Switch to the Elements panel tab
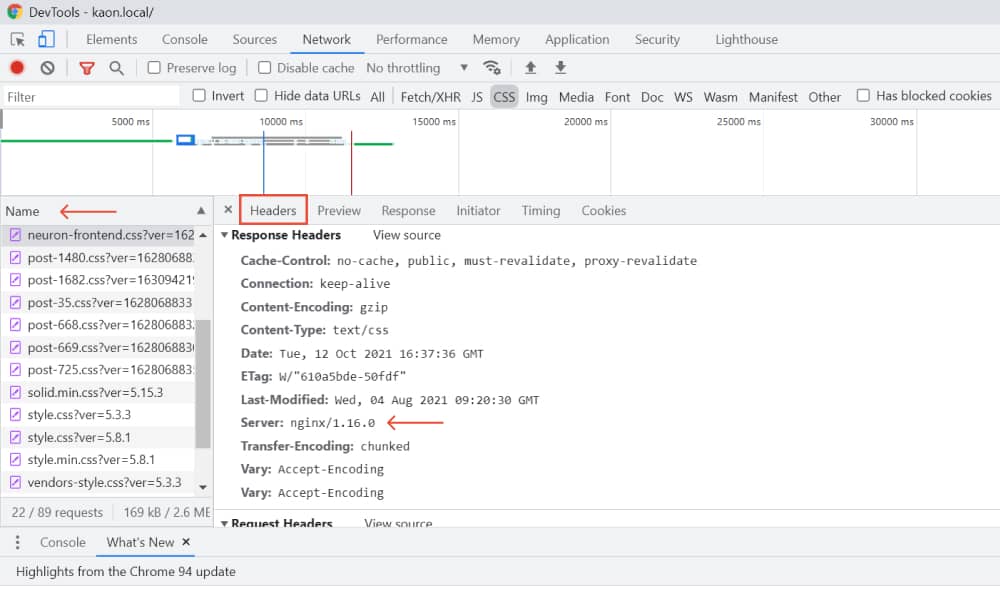The width and height of the screenshot is (1000, 600). pos(112,40)
